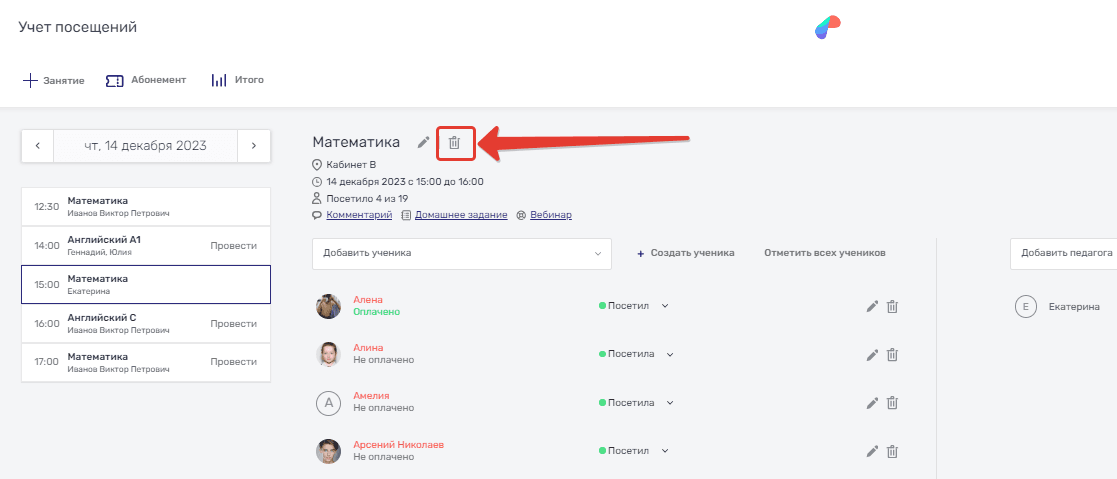Click the trash icon next to Математика title

[x=454, y=143]
